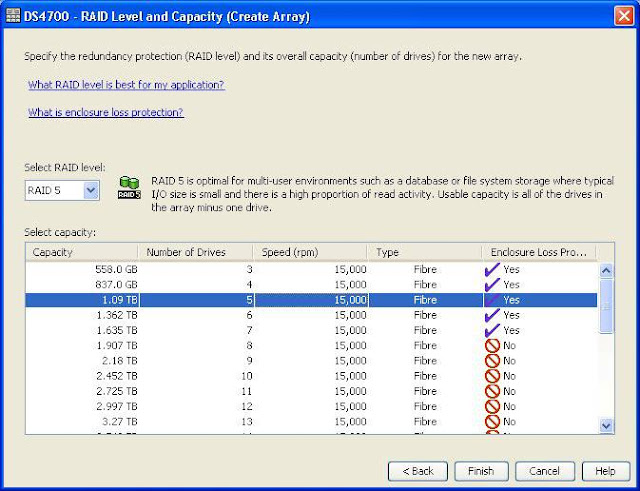This screenshot has height=491, width=640.
Task: Click the capacity list scrollbar thumb
Action: [x=606, y=306]
